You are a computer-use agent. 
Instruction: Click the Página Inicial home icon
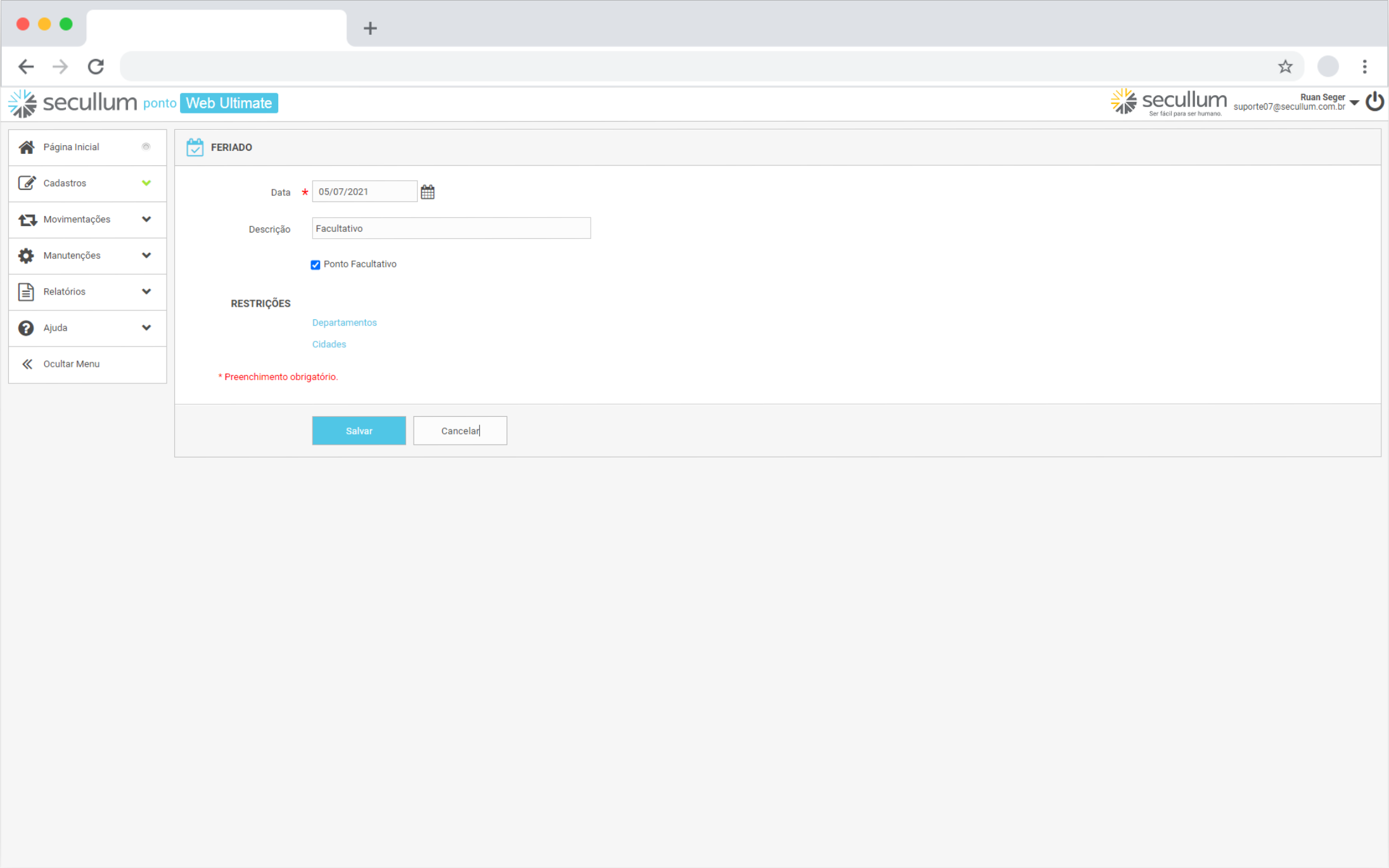pyautogui.click(x=27, y=147)
